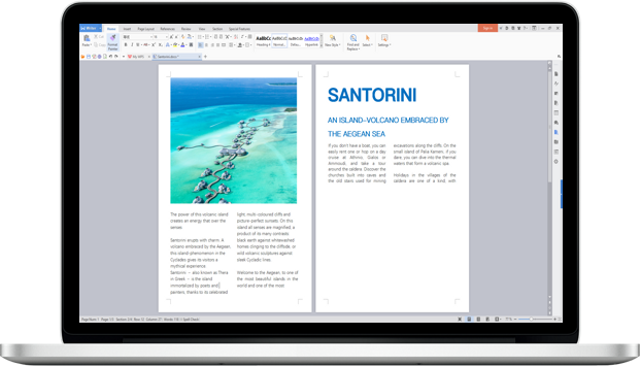
Task: Click the Paste icon
Action: coord(87,38)
